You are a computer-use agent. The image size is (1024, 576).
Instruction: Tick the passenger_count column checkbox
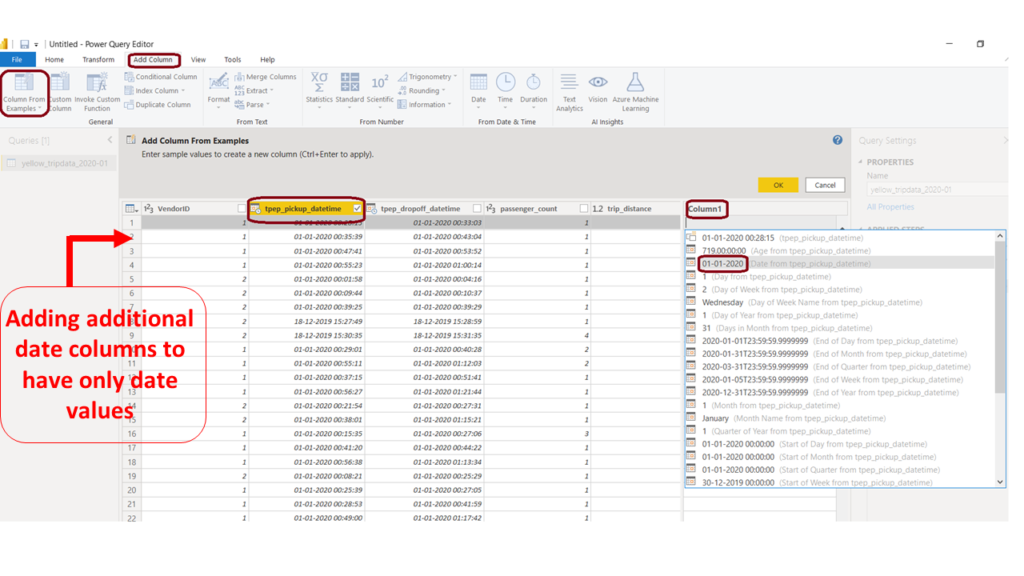pyautogui.click(x=584, y=209)
